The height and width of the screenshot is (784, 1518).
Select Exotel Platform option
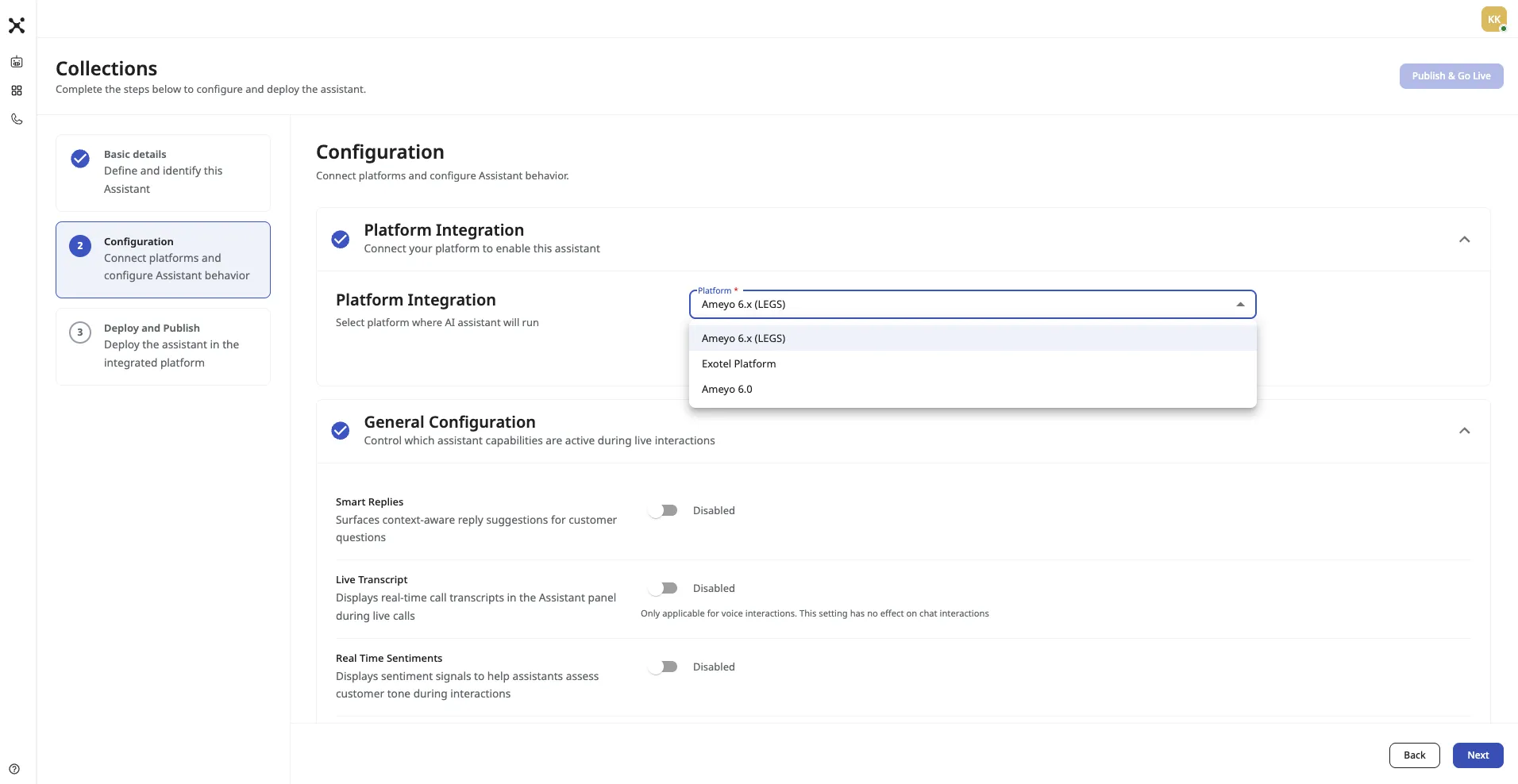click(973, 363)
